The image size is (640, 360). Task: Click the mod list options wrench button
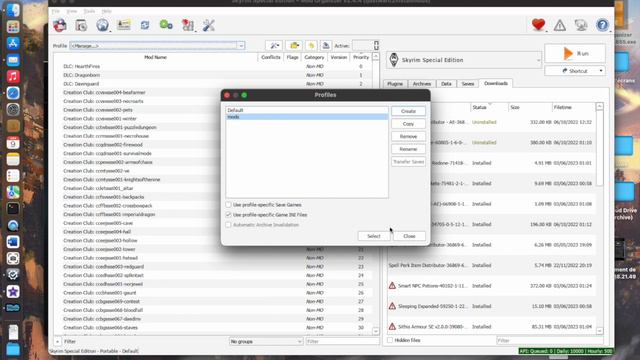(x=274, y=46)
